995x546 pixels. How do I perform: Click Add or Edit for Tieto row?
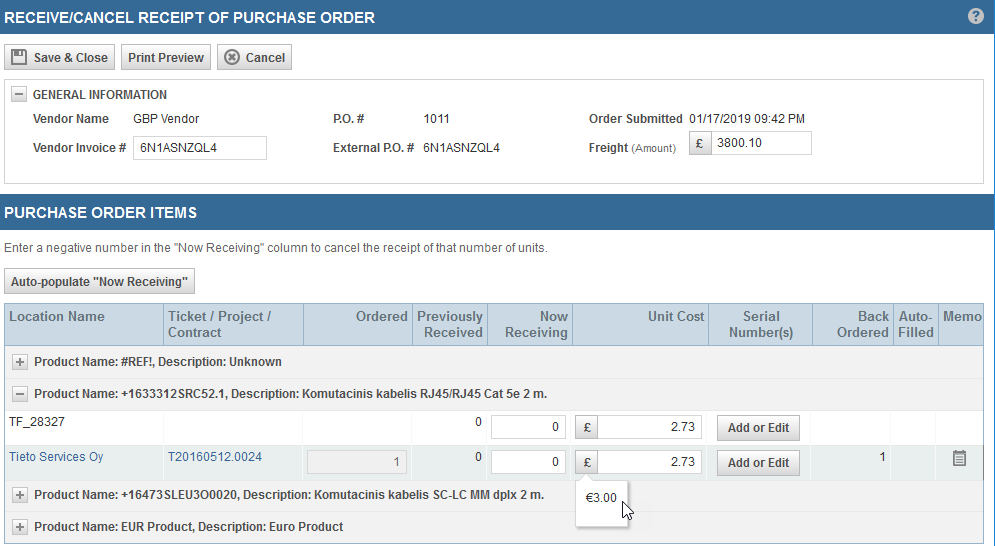click(758, 463)
